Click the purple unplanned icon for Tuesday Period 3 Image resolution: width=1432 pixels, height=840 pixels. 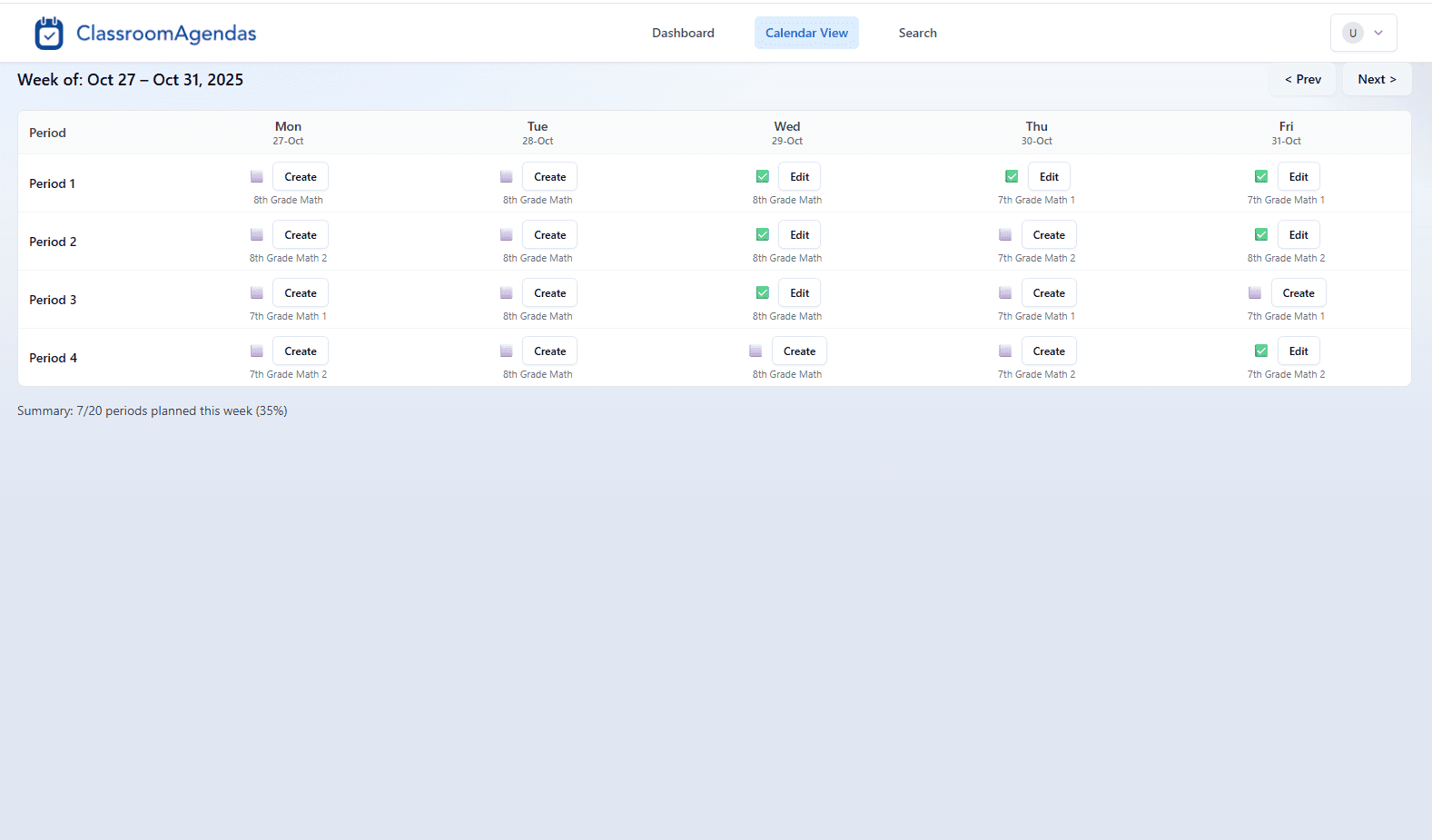tap(507, 293)
